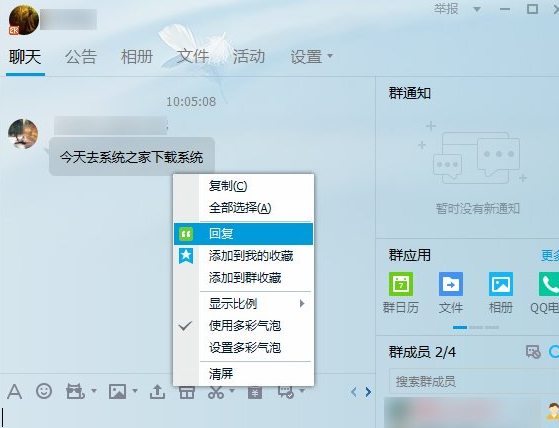Click 暂时没有新通知 text
Viewport: 559px width, 428px height.
pos(478,208)
